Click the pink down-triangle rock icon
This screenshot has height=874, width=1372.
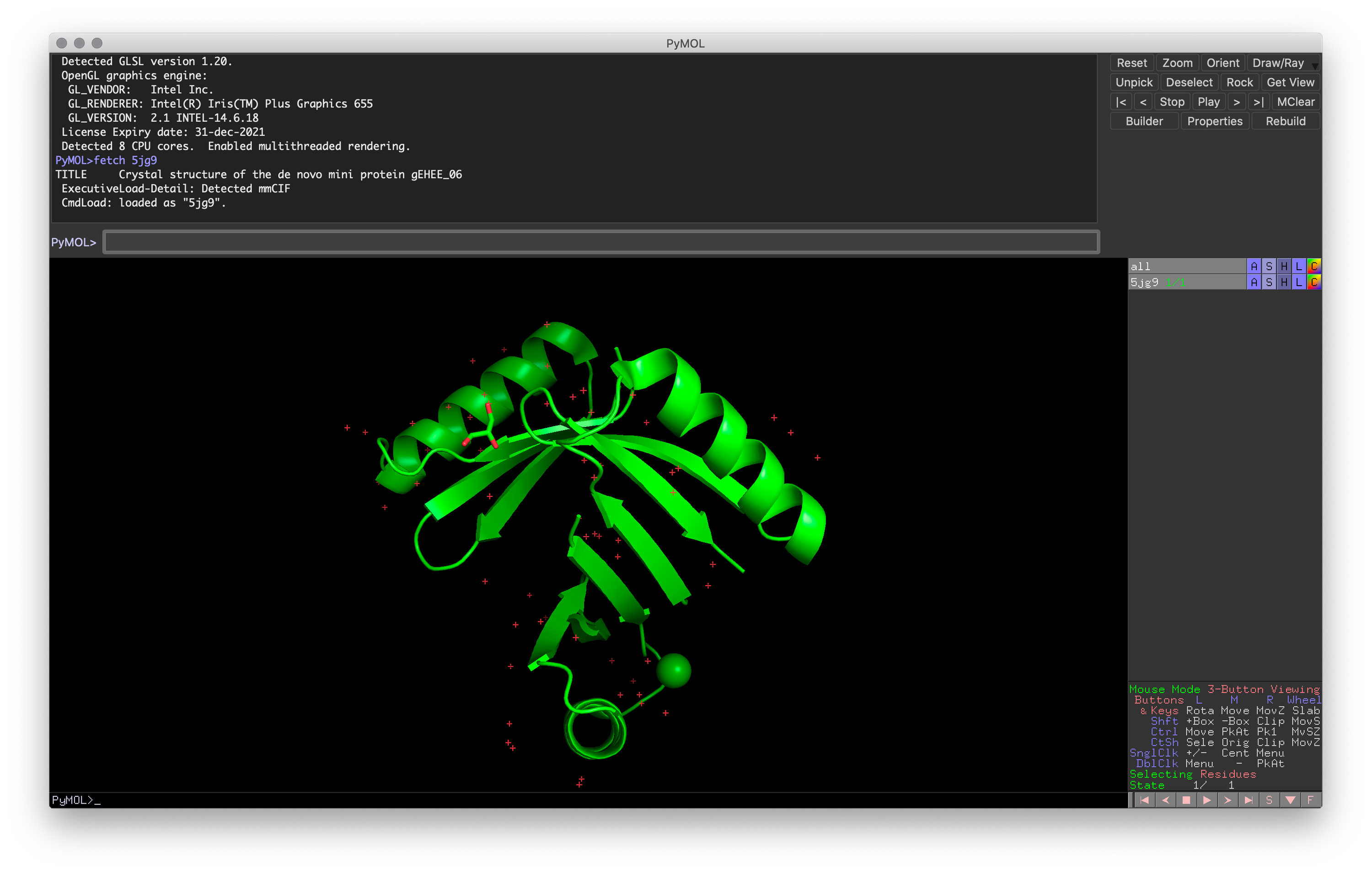tap(1290, 800)
